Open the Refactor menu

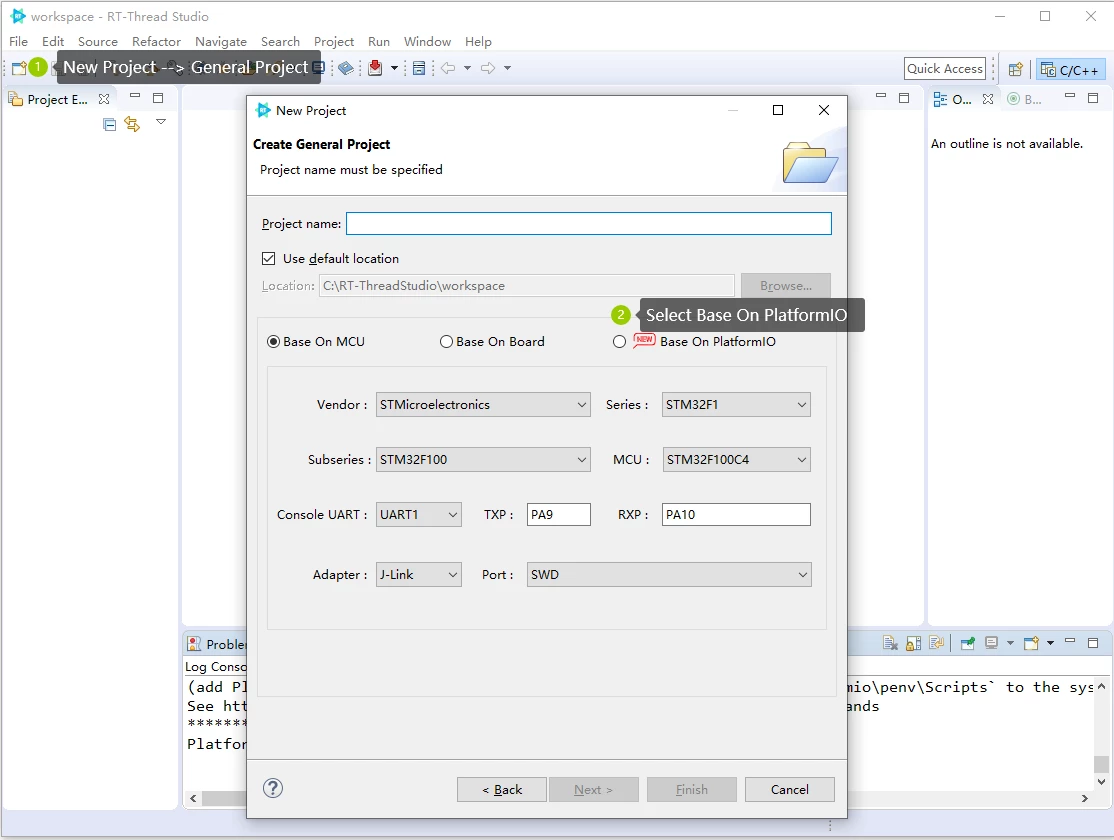[x=156, y=42]
